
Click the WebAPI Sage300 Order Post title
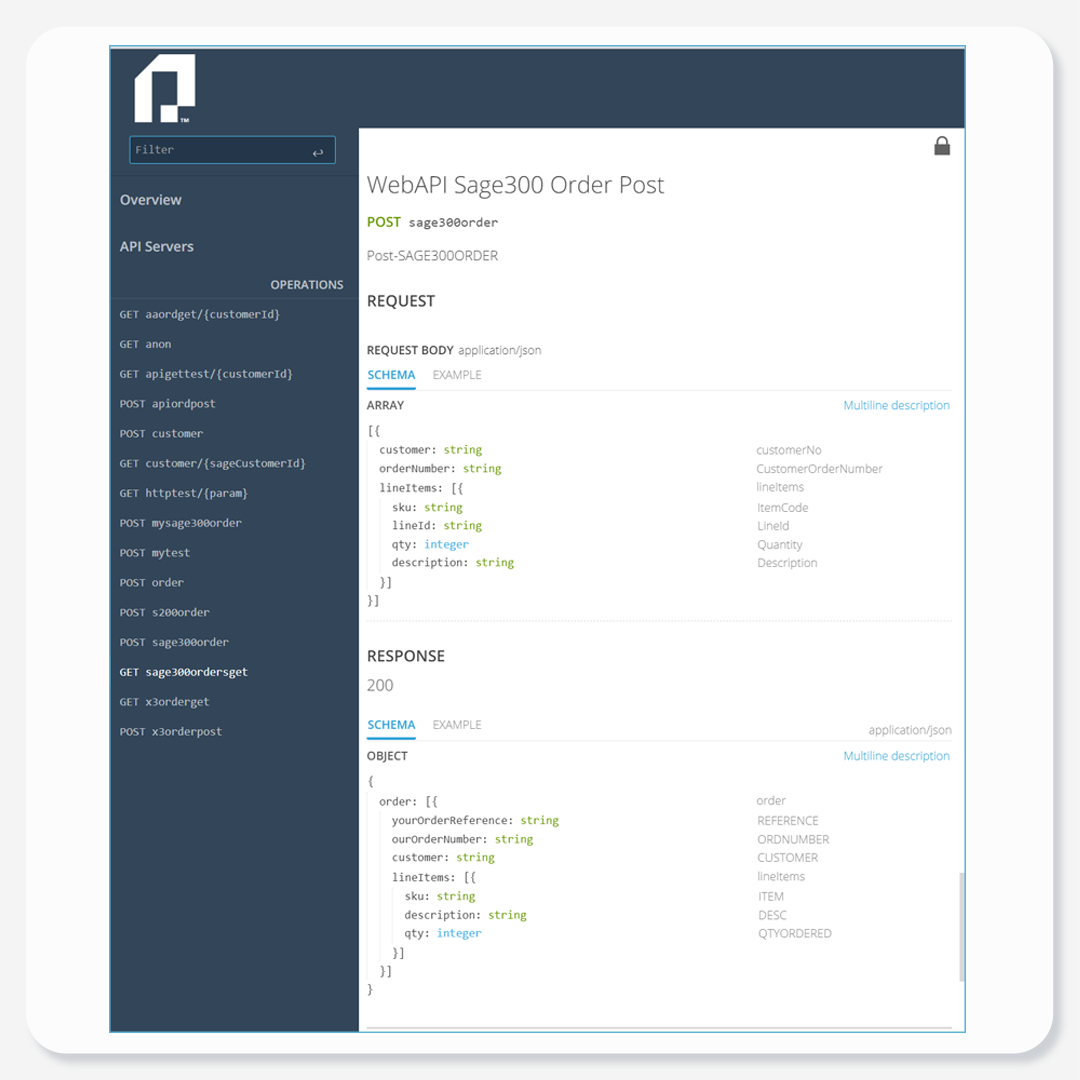(x=515, y=185)
